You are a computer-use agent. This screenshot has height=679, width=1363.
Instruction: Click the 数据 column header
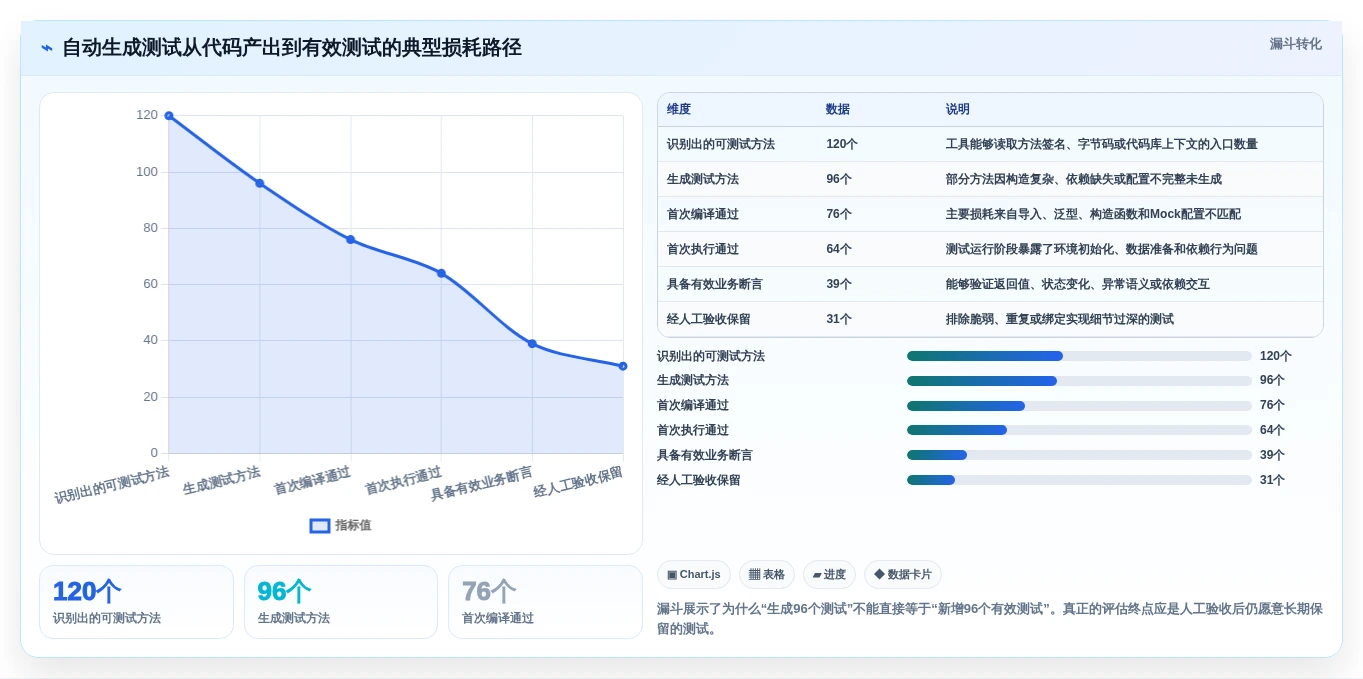coord(838,109)
